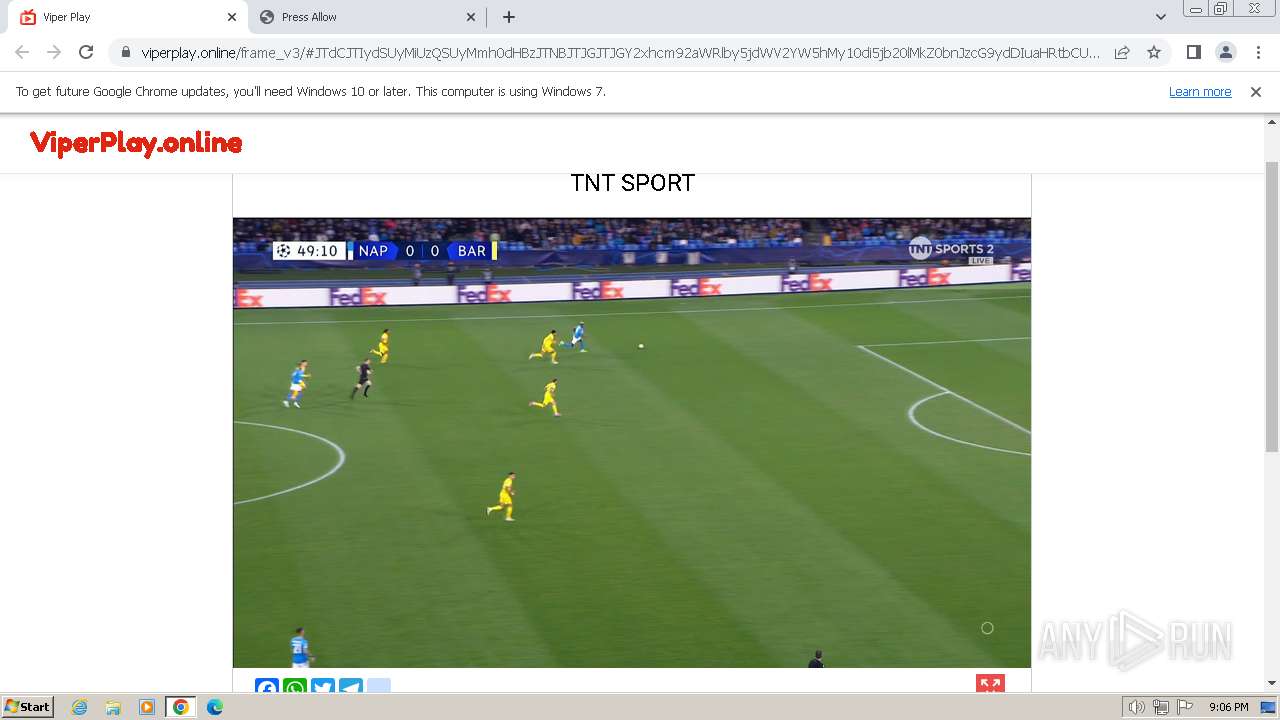1280x720 pixels.
Task: Launch Internet Explorer from the taskbar
Action: (x=80, y=707)
